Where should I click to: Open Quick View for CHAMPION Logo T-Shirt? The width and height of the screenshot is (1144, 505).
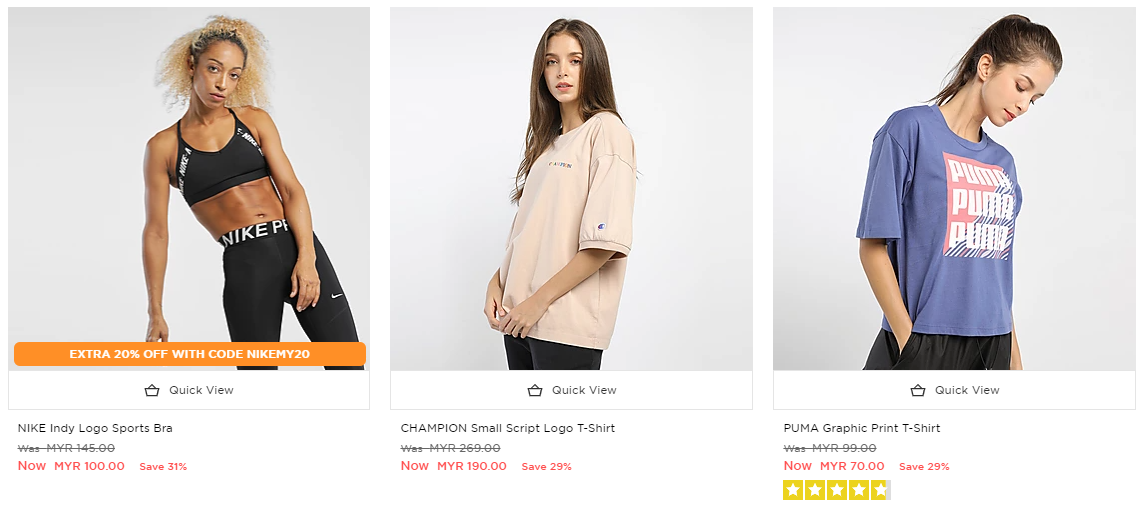pyautogui.click(x=584, y=390)
